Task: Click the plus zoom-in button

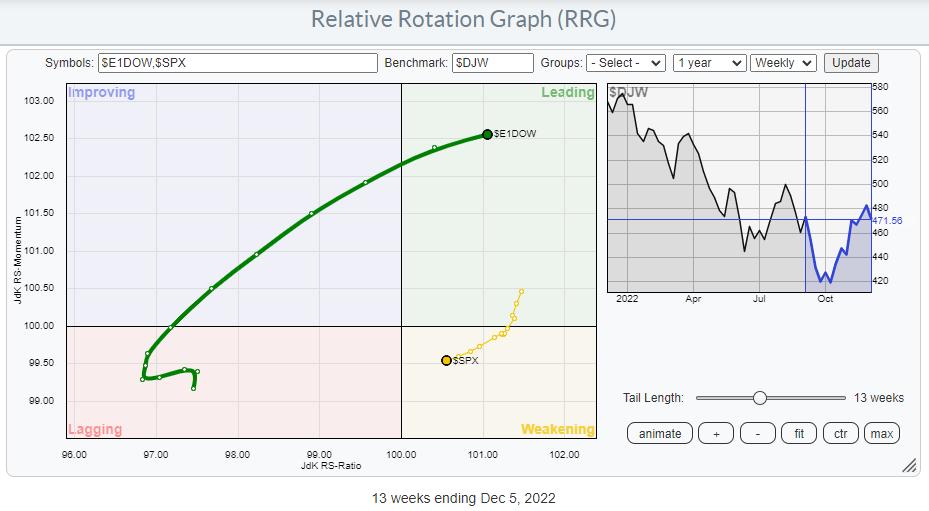Action: (x=715, y=433)
